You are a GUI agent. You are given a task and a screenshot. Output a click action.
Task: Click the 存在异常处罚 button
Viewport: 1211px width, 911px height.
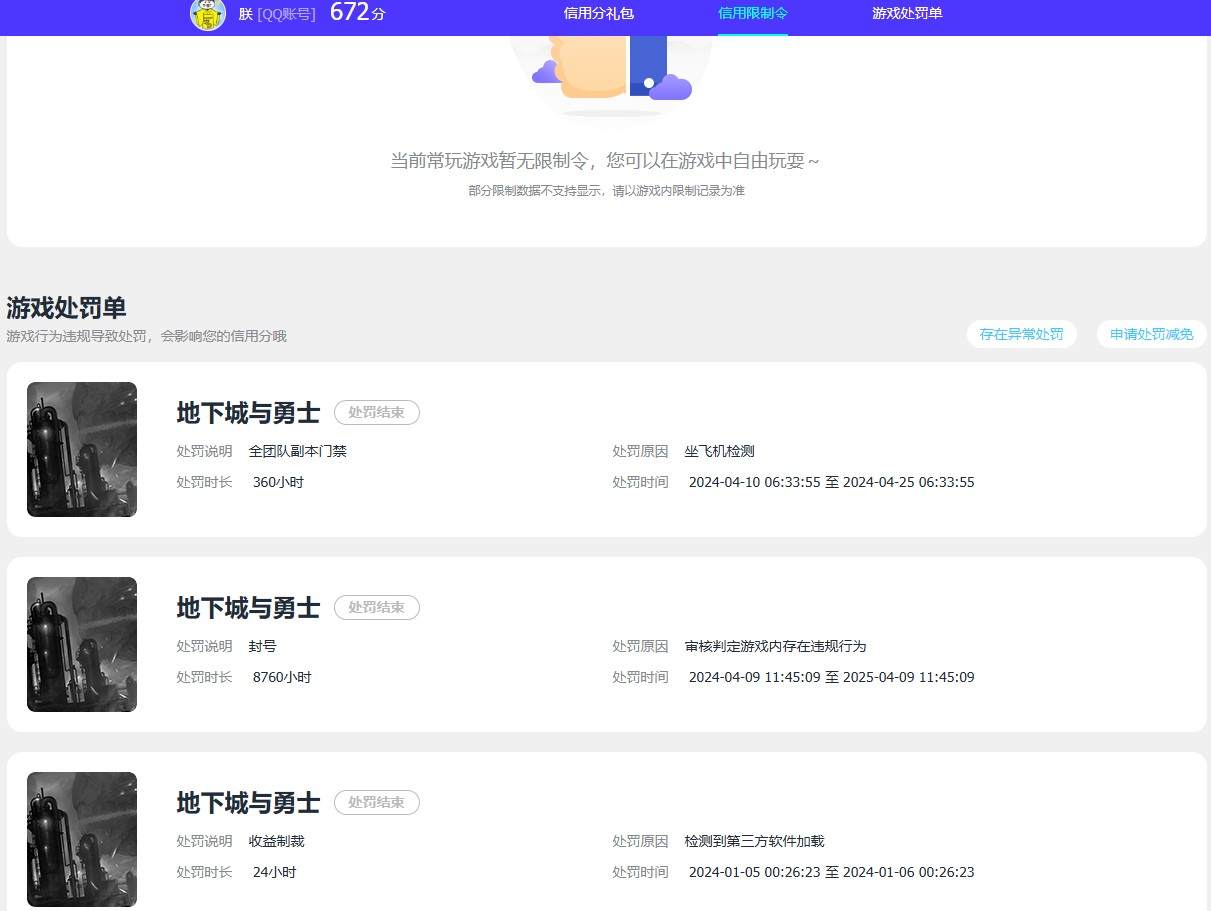(1021, 335)
